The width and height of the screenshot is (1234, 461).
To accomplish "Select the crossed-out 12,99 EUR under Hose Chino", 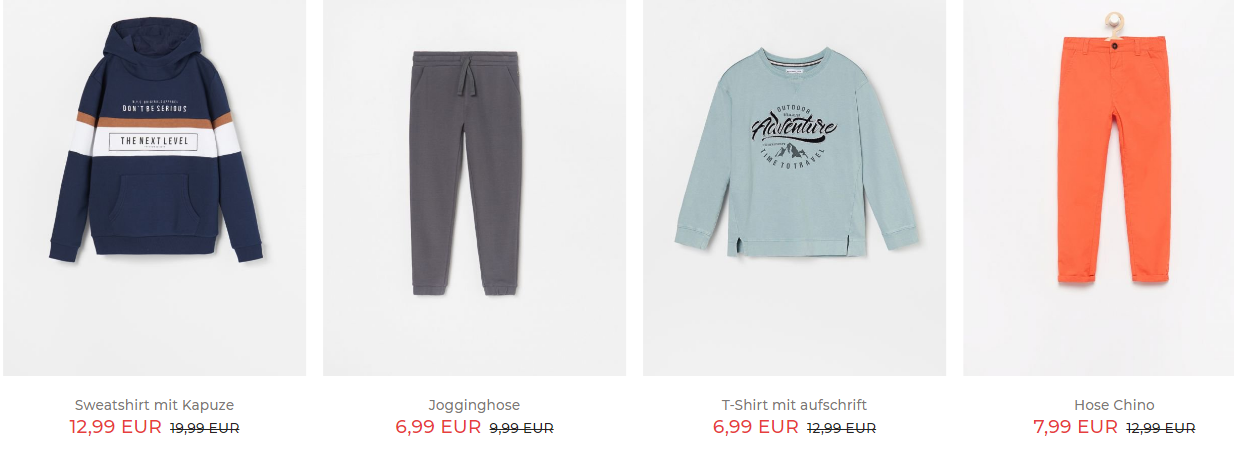I will coord(1160,428).
